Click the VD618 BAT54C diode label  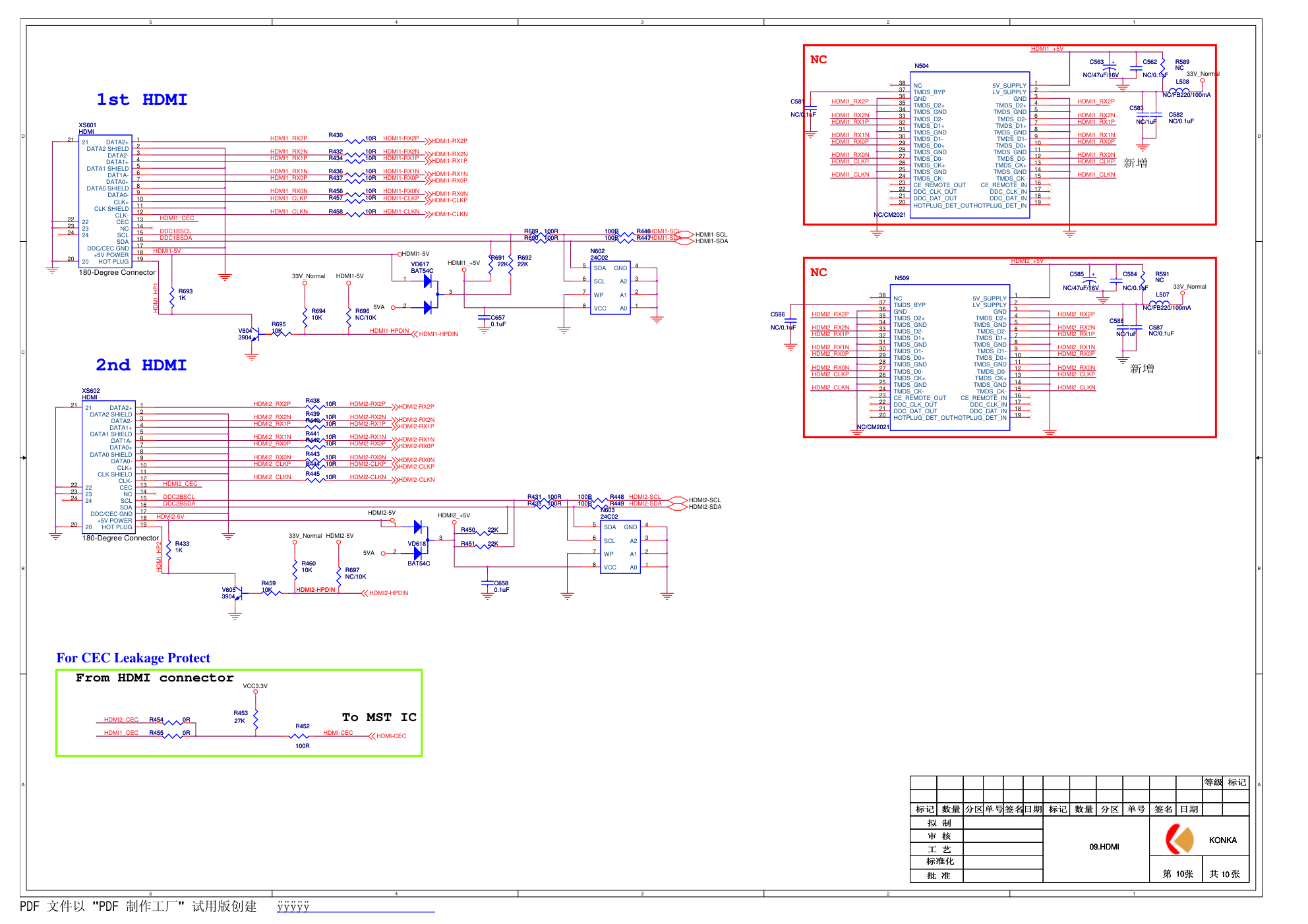pos(418,554)
